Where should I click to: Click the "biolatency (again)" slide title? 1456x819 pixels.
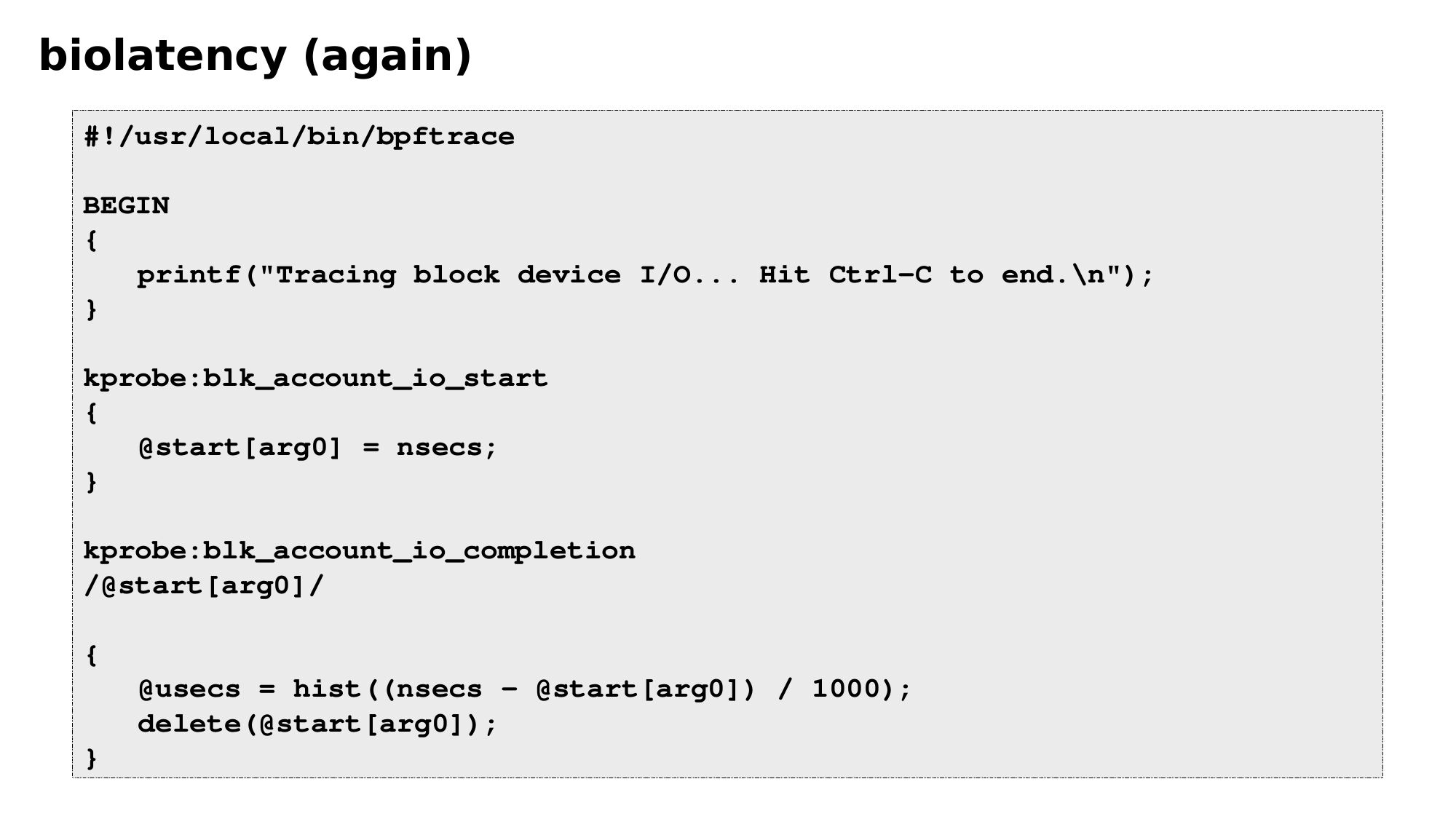tap(255, 56)
